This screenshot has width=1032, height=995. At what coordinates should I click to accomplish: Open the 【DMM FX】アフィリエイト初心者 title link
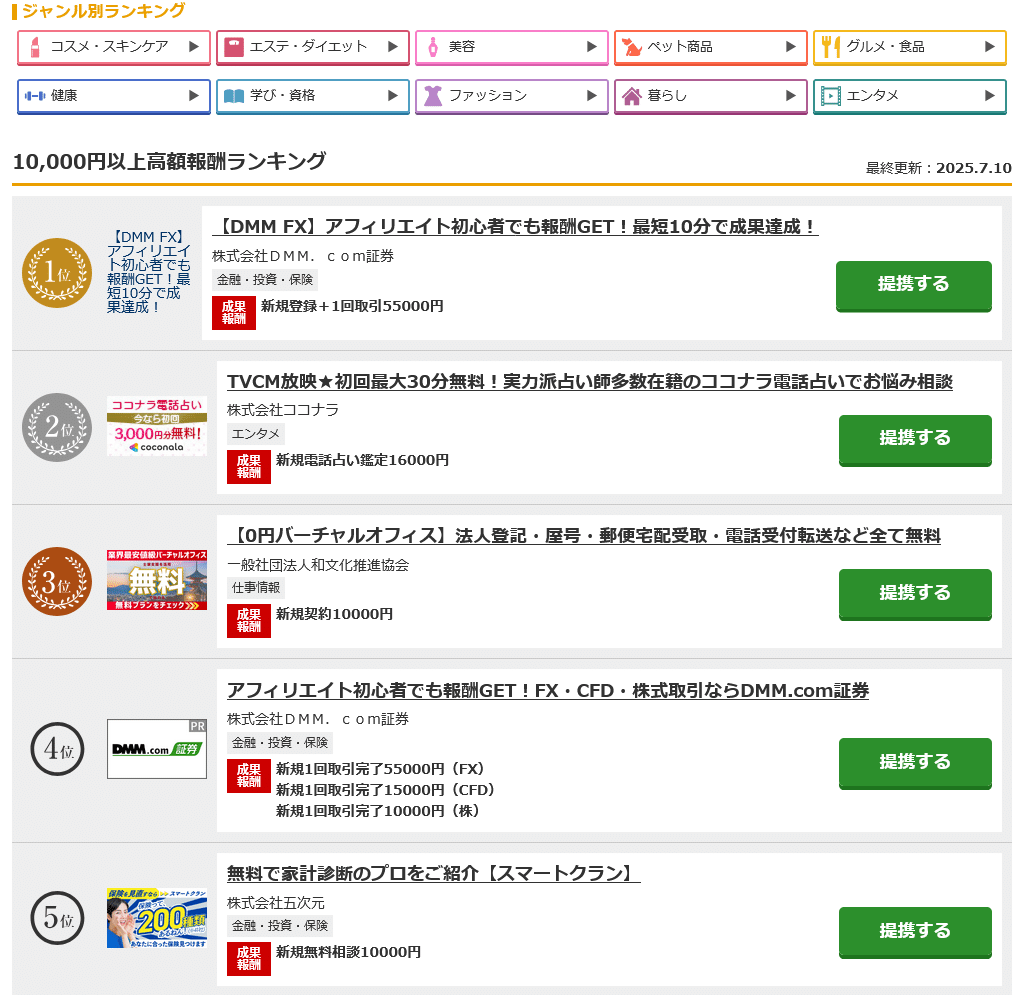click(515, 227)
